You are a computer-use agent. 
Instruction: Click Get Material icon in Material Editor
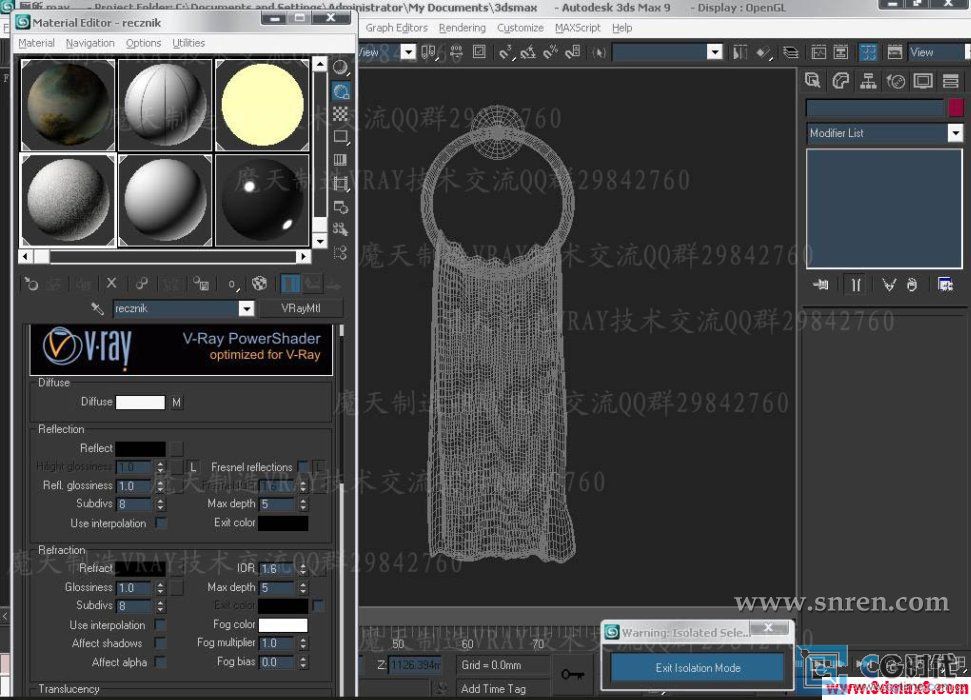click(x=31, y=284)
